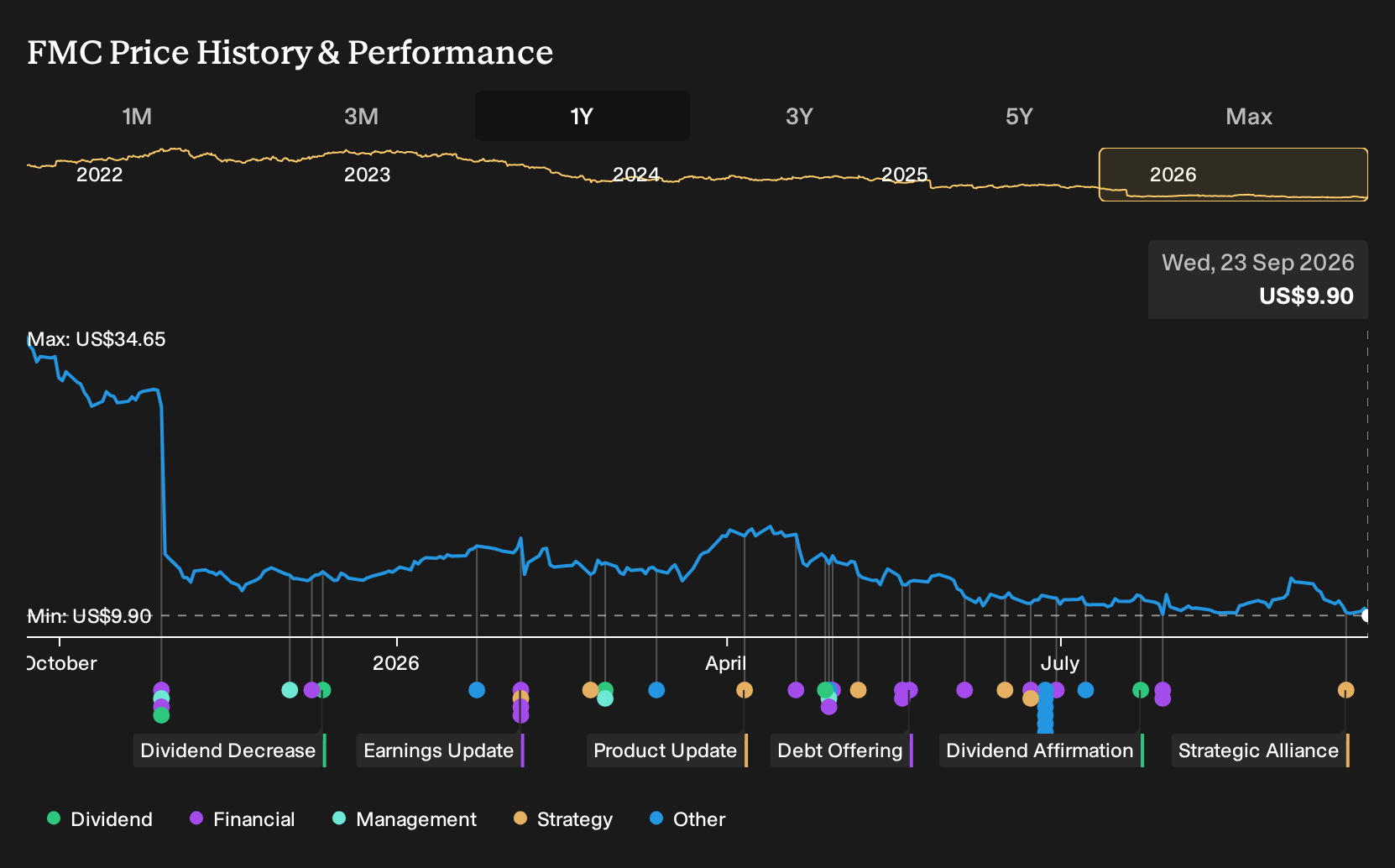Open the Strategic Alliance event label
The height and width of the screenshot is (868, 1395).
[1260, 750]
